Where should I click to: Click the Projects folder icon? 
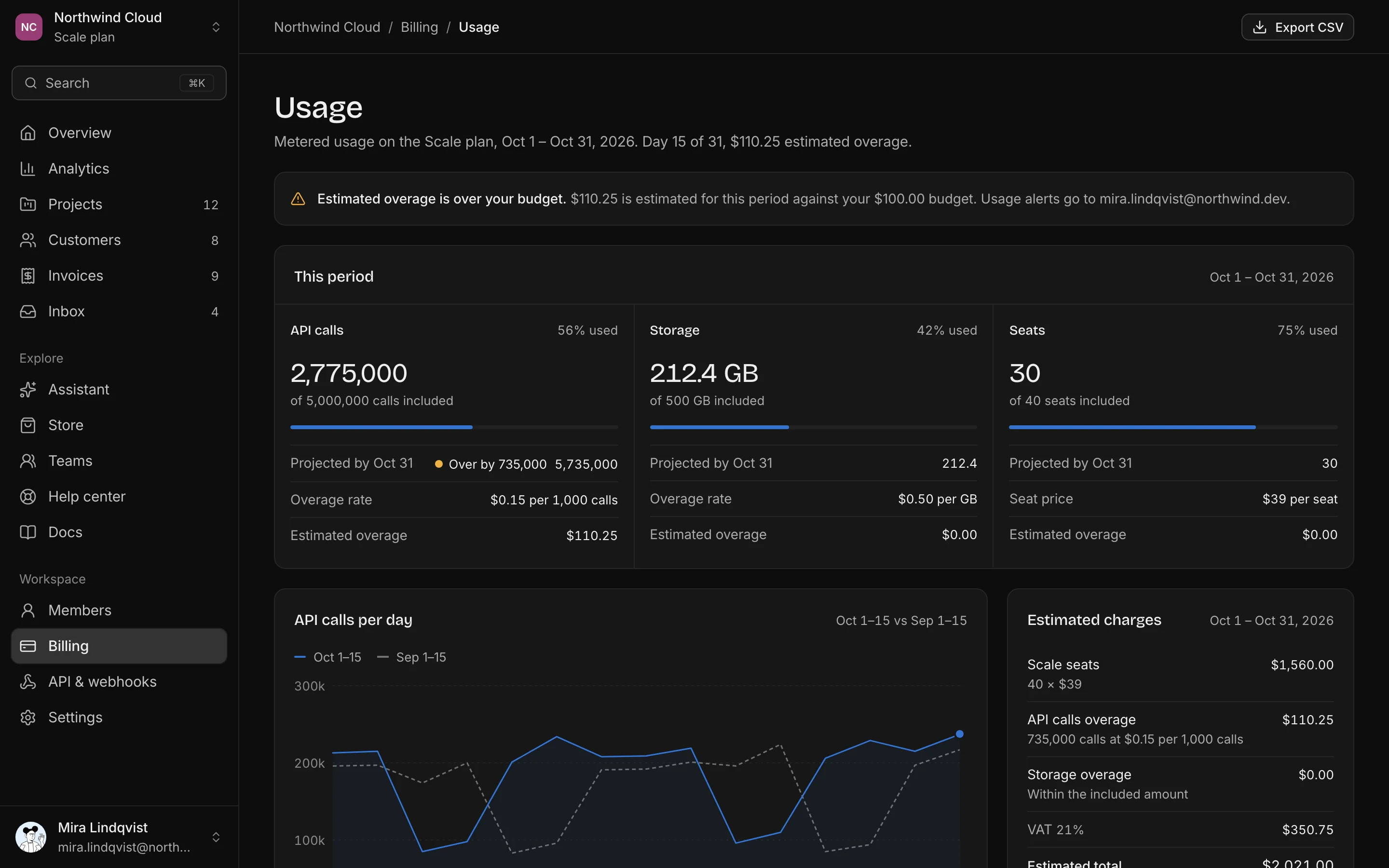pos(27,204)
